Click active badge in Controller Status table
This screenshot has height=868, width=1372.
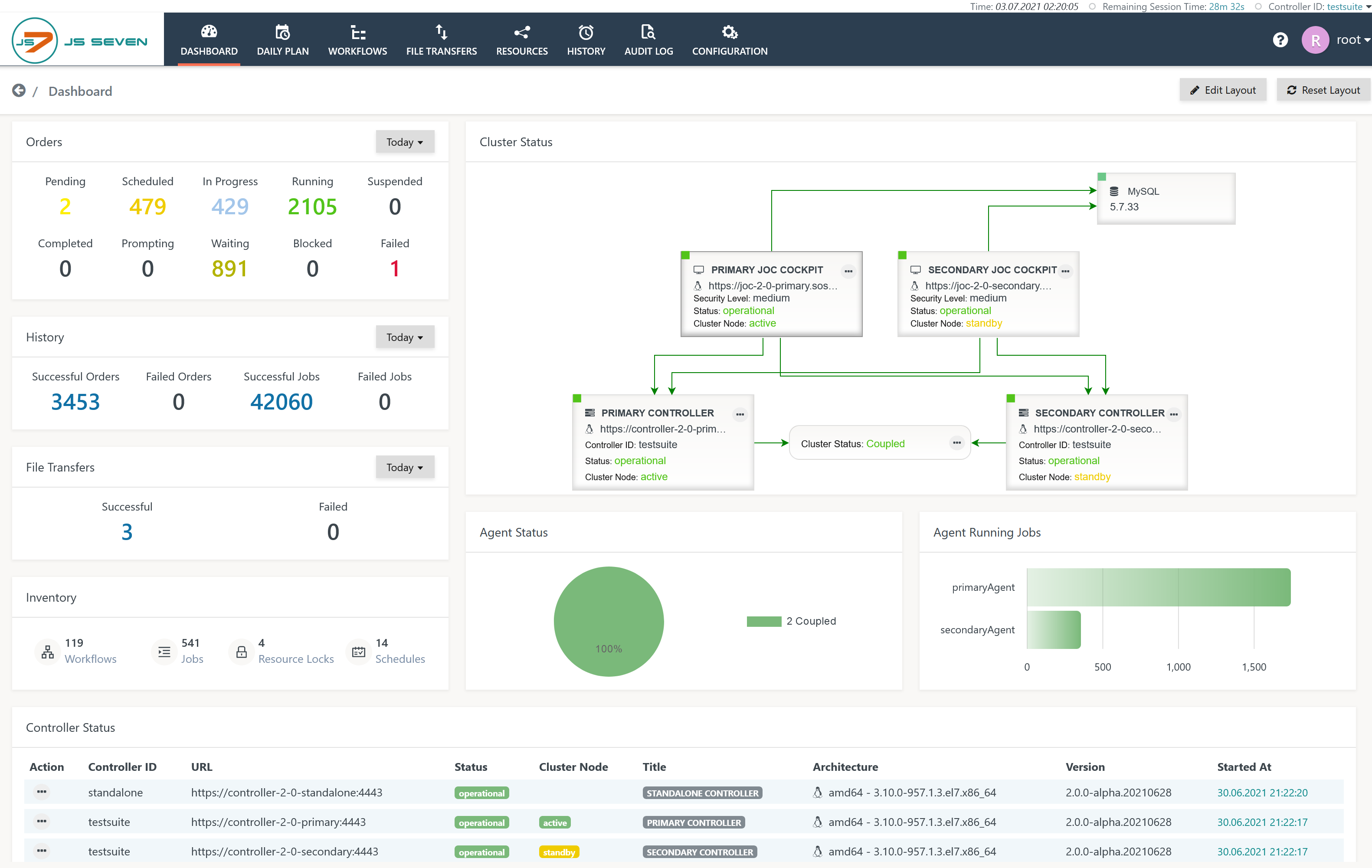[554, 822]
